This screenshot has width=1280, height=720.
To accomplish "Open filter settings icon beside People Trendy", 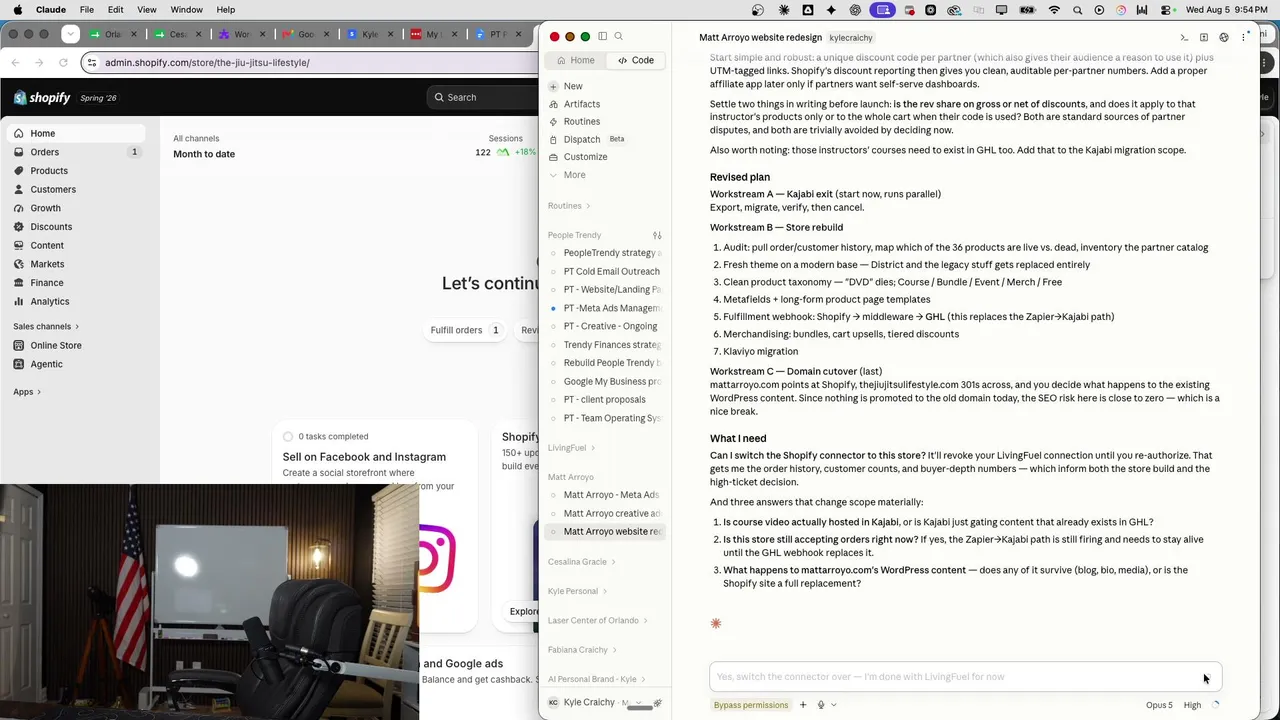I will coord(657,235).
